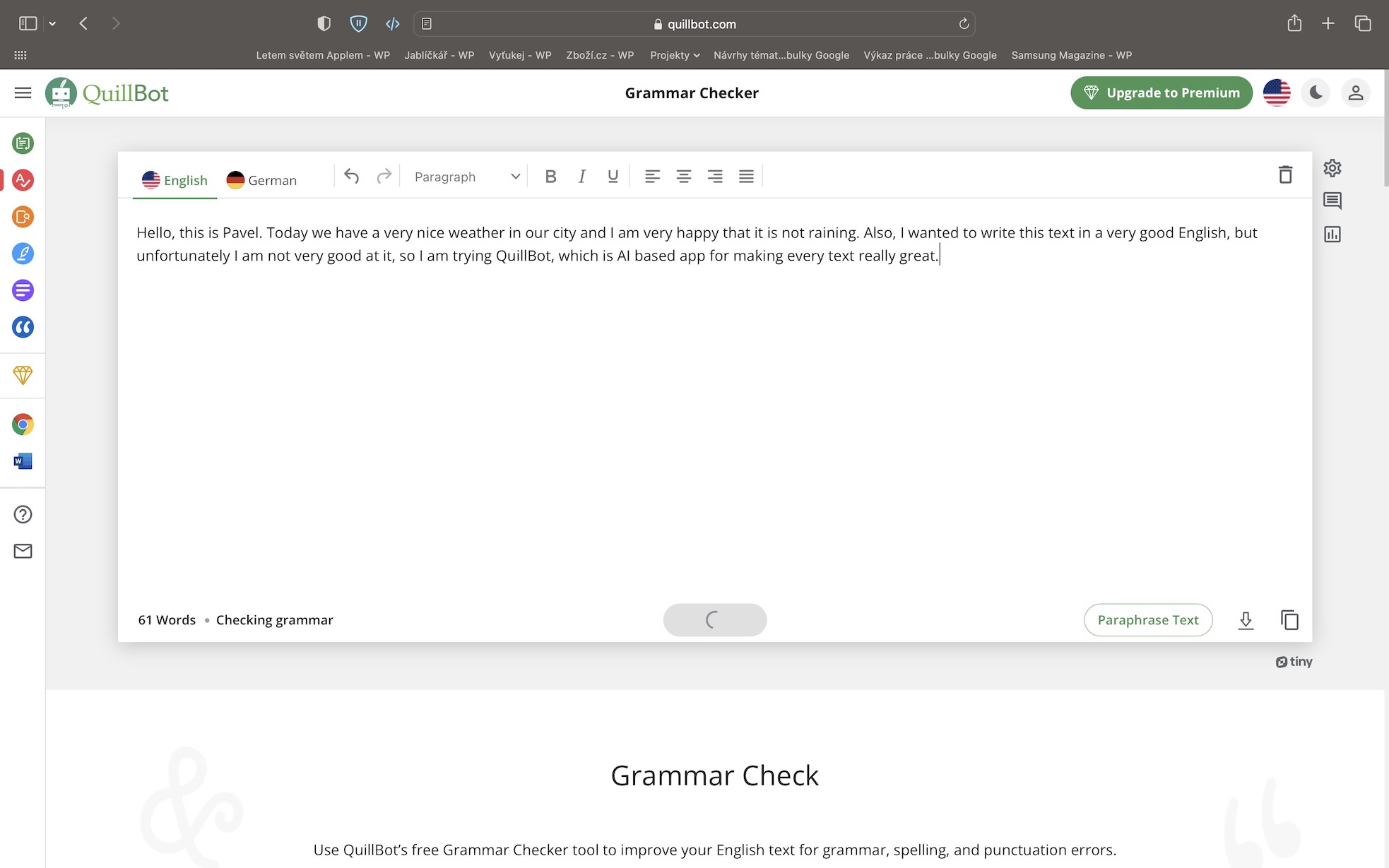The height and width of the screenshot is (868, 1389).
Task: Select the English language tab
Action: point(175,180)
